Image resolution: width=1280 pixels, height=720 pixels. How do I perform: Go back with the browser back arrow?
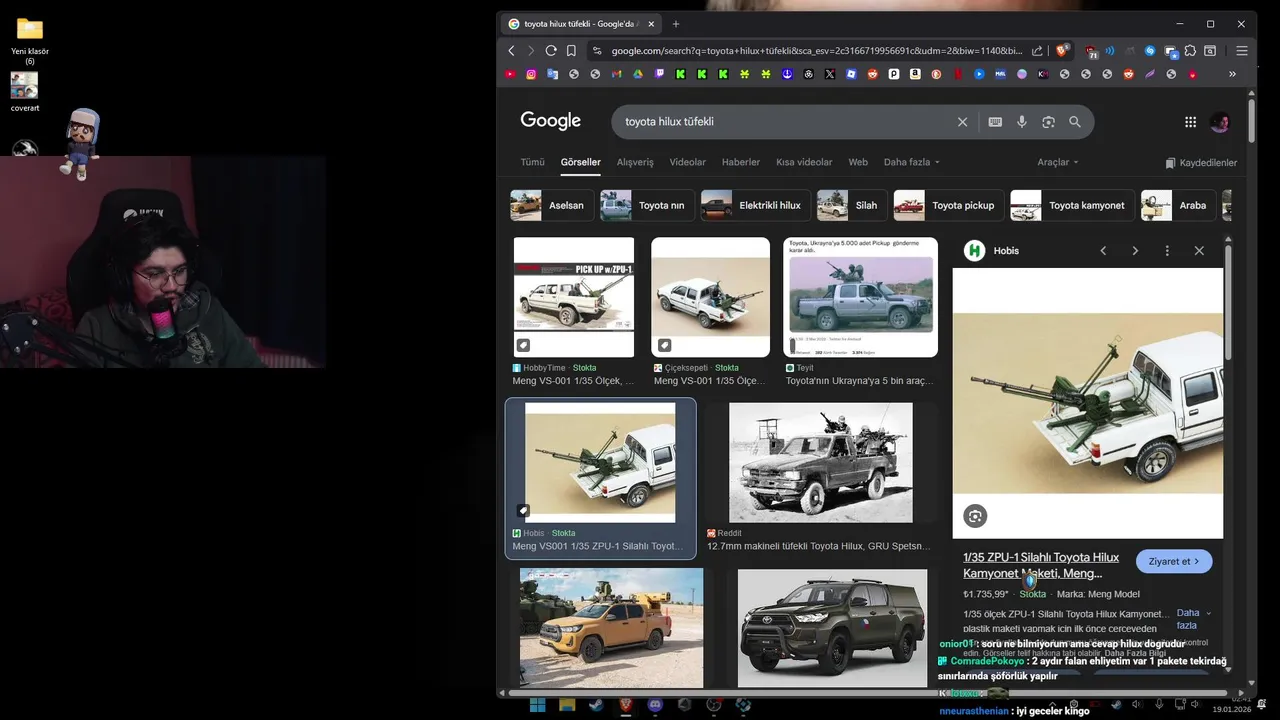[511, 51]
